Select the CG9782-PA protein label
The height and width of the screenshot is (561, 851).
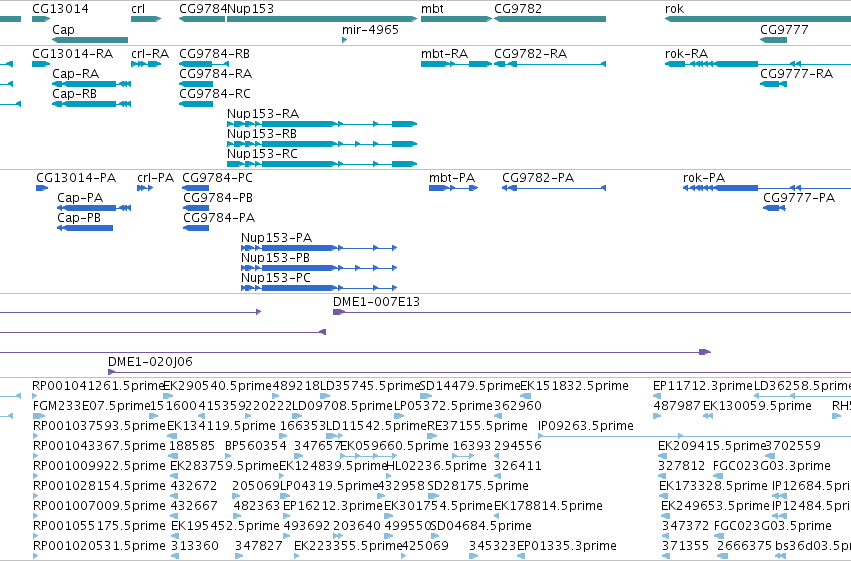click(538, 178)
